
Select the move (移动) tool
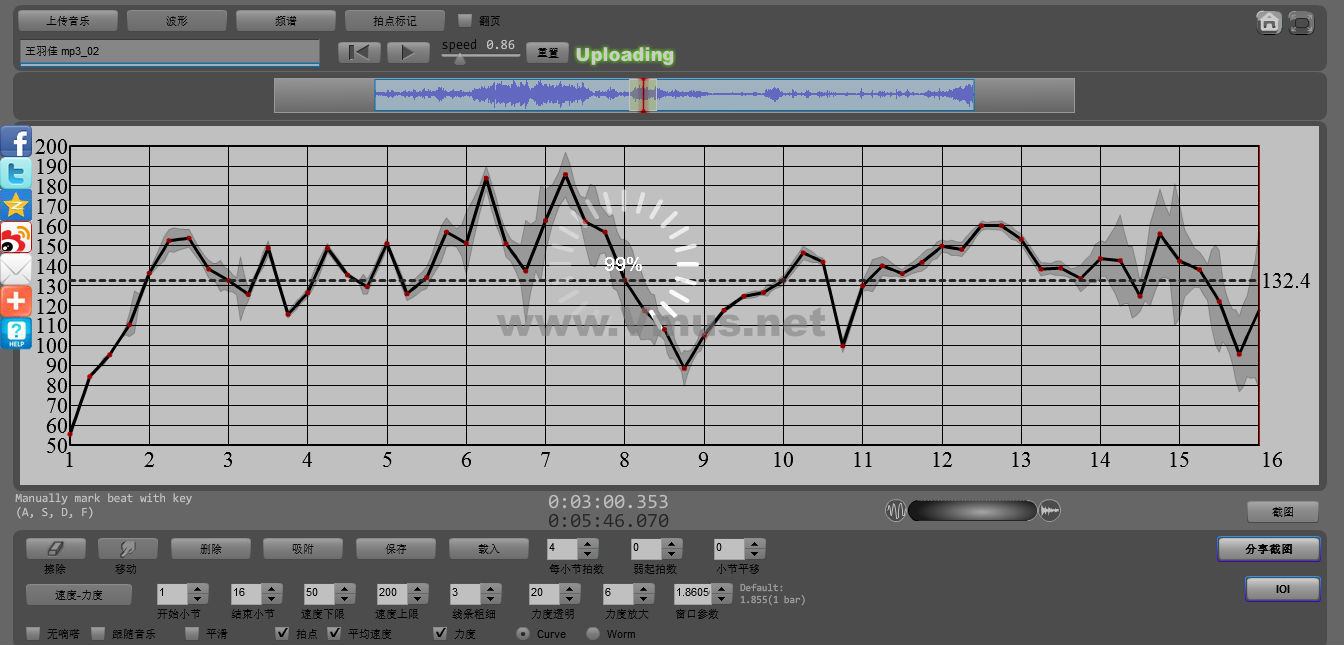(x=127, y=549)
